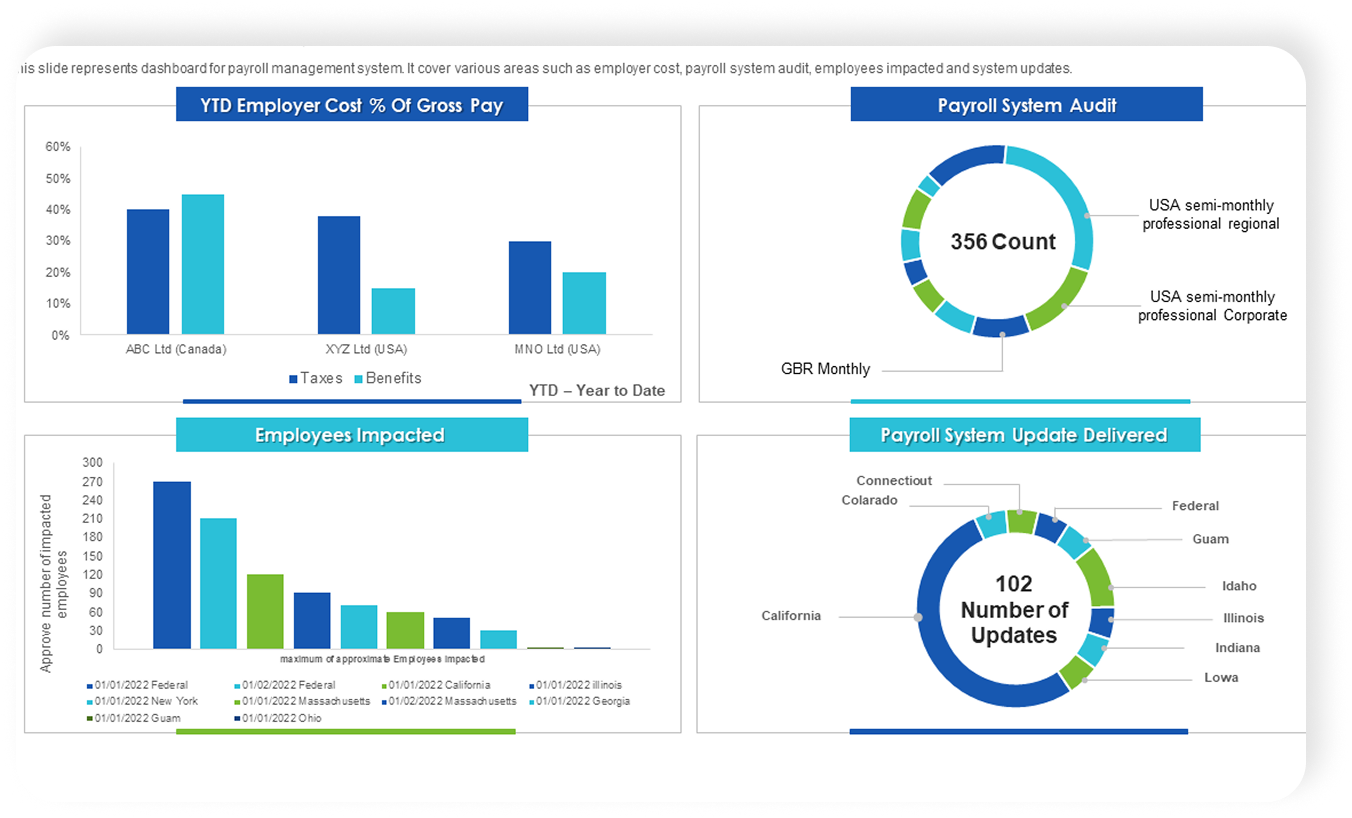This screenshot has height=818, width=1352.
Task: Click the MNO Ltd (USA) Benefits bar
Action: 584,303
